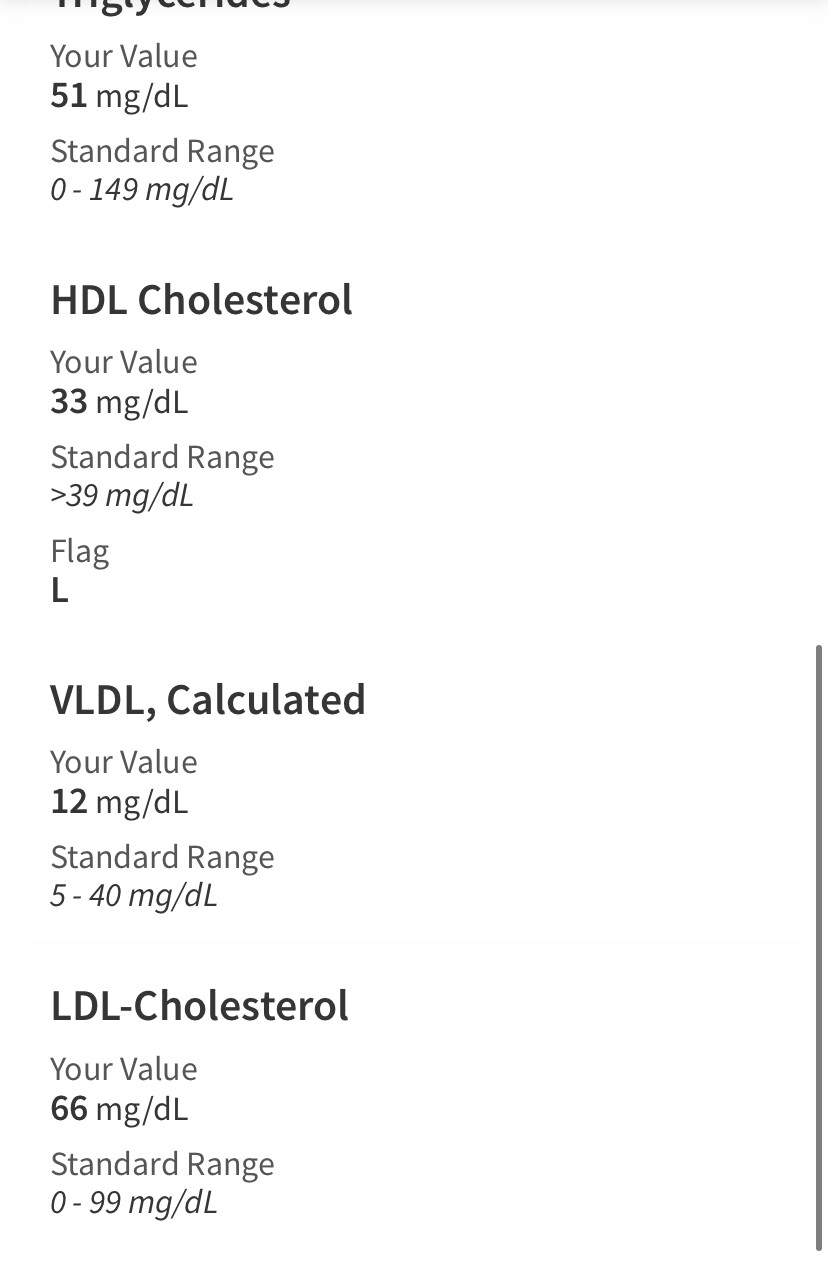Select the 5 - 40 mg/dL range

click(x=133, y=895)
